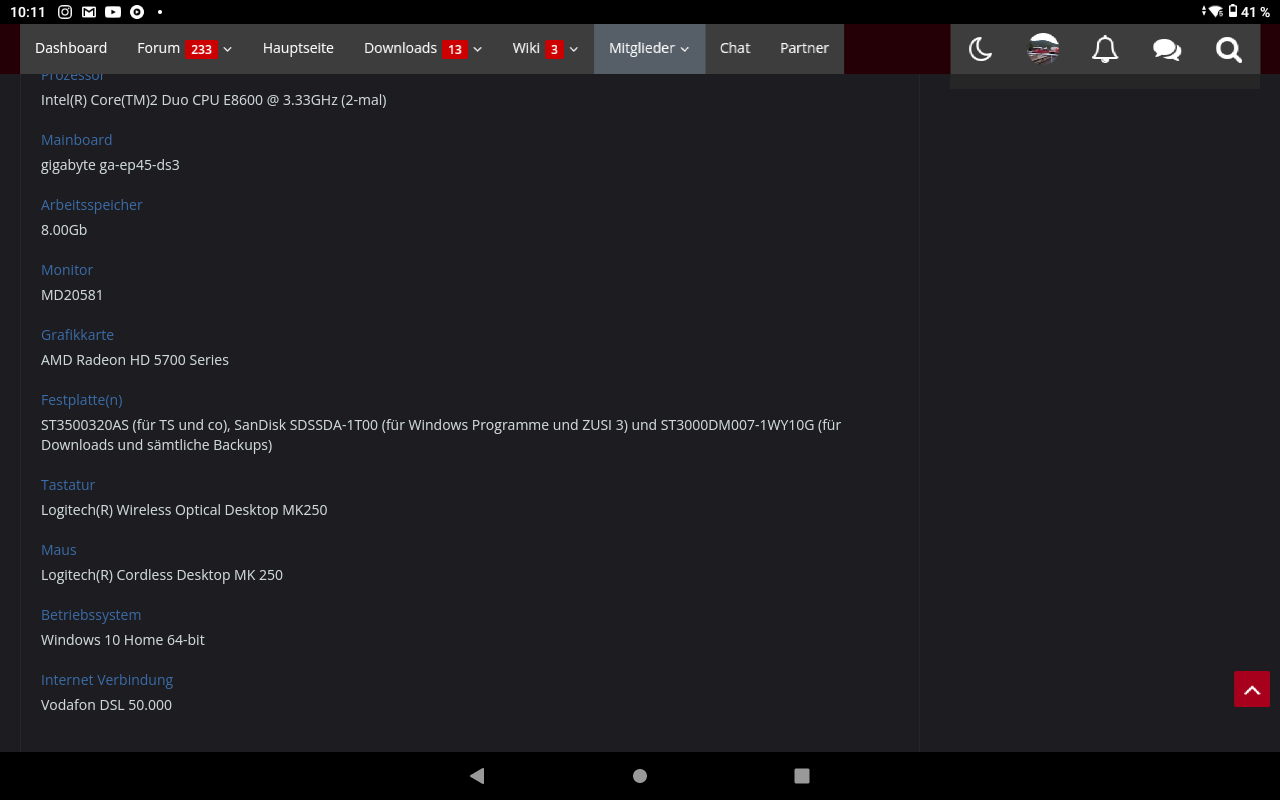The width and height of the screenshot is (1280, 800).
Task: Expand the Forum dropdown chevron
Action: click(x=228, y=49)
